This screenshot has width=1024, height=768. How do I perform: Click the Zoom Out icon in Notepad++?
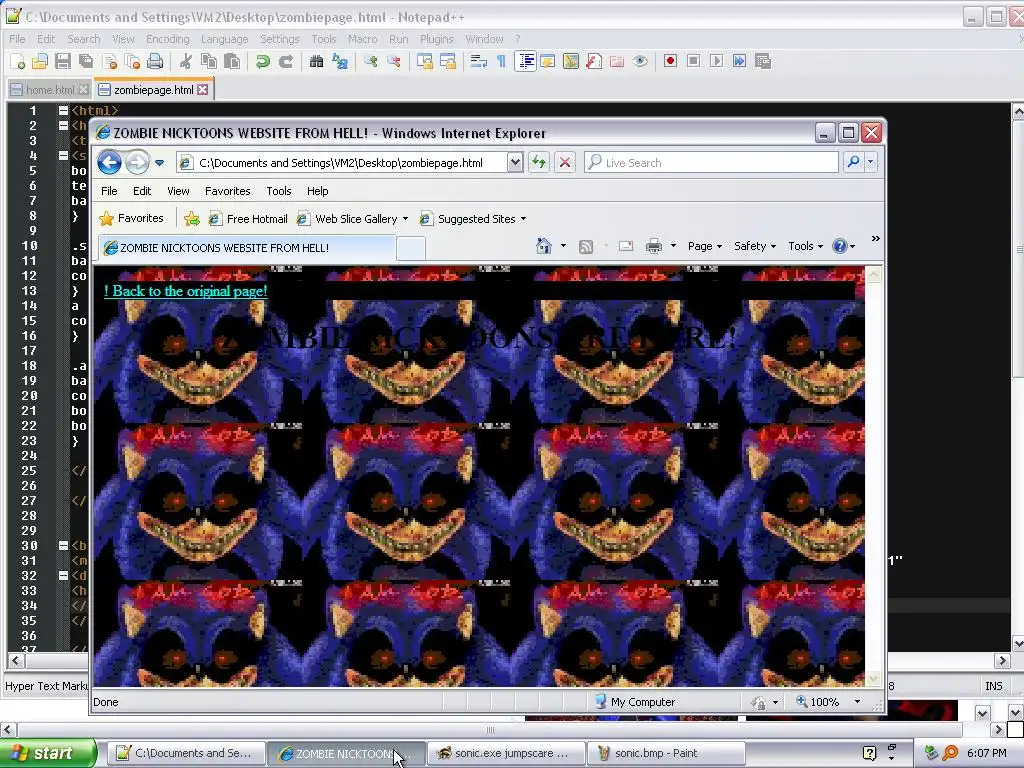tap(393, 61)
